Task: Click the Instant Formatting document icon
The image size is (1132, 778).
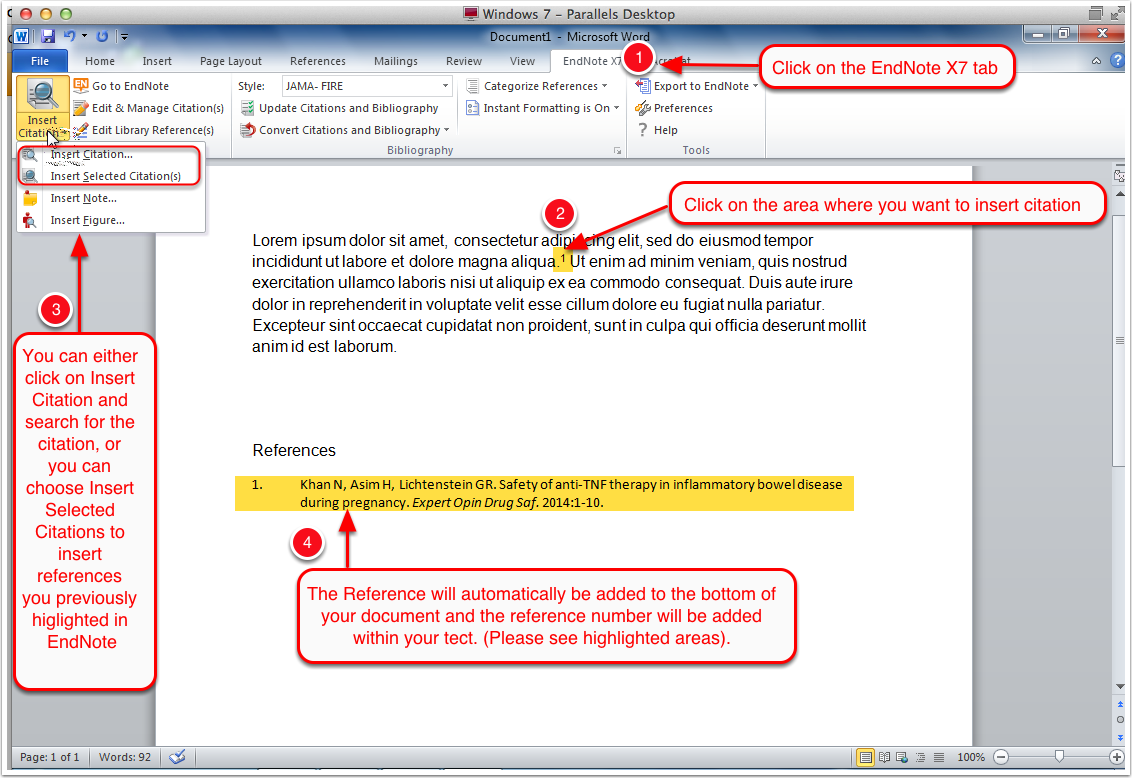Action: point(473,108)
